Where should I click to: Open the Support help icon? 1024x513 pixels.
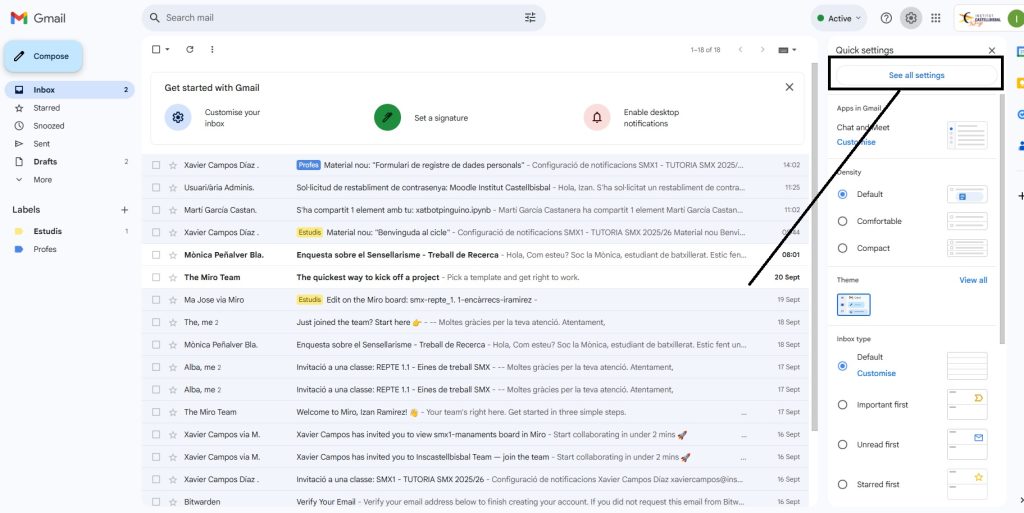click(x=886, y=18)
